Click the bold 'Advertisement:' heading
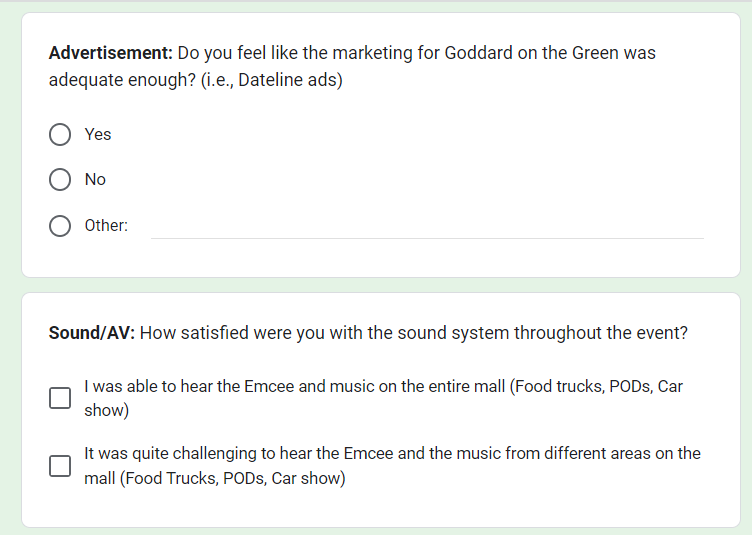This screenshot has height=535, width=752. tap(111, 53)
